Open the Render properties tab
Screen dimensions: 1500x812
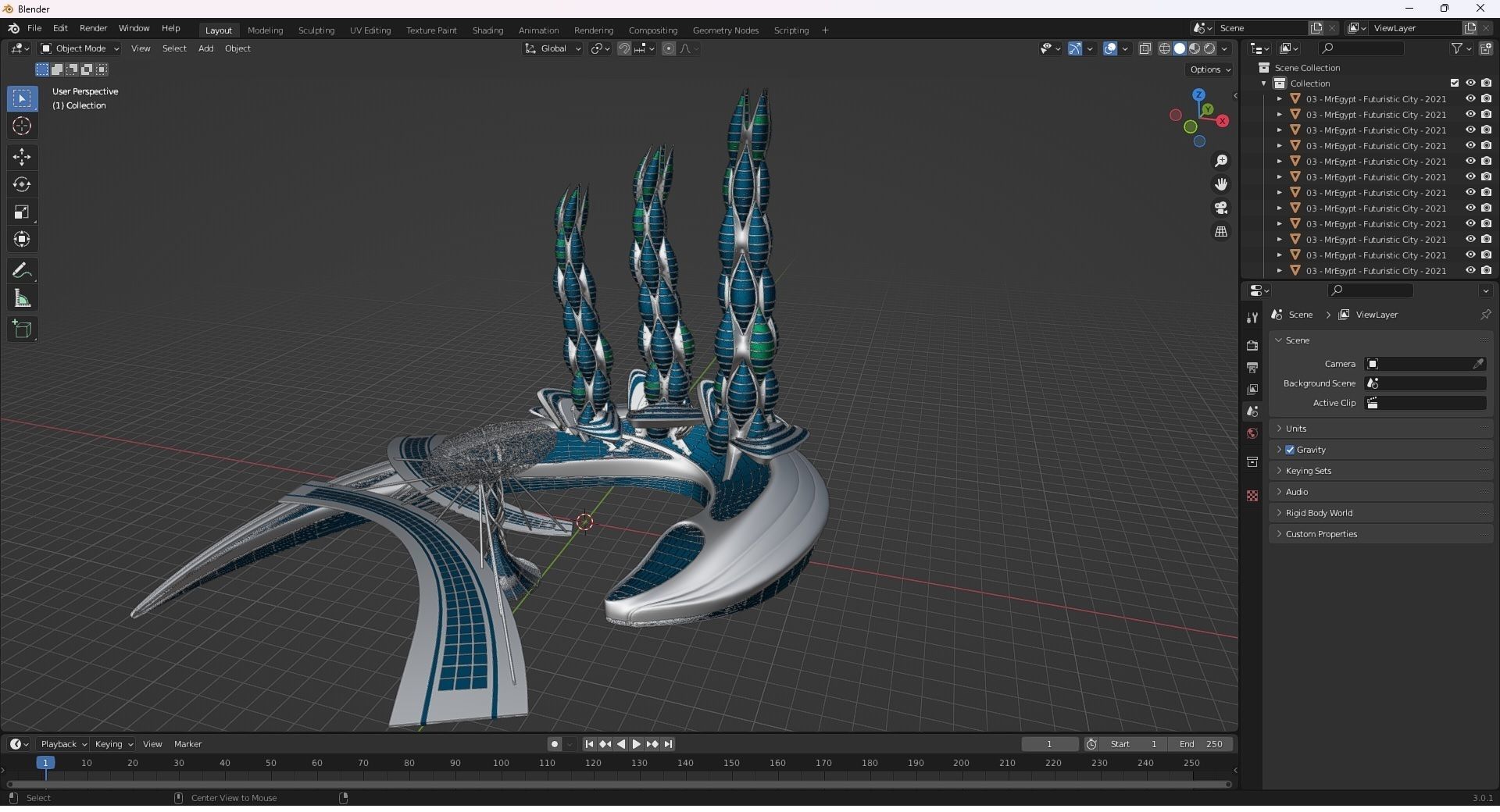[1252, 345]
